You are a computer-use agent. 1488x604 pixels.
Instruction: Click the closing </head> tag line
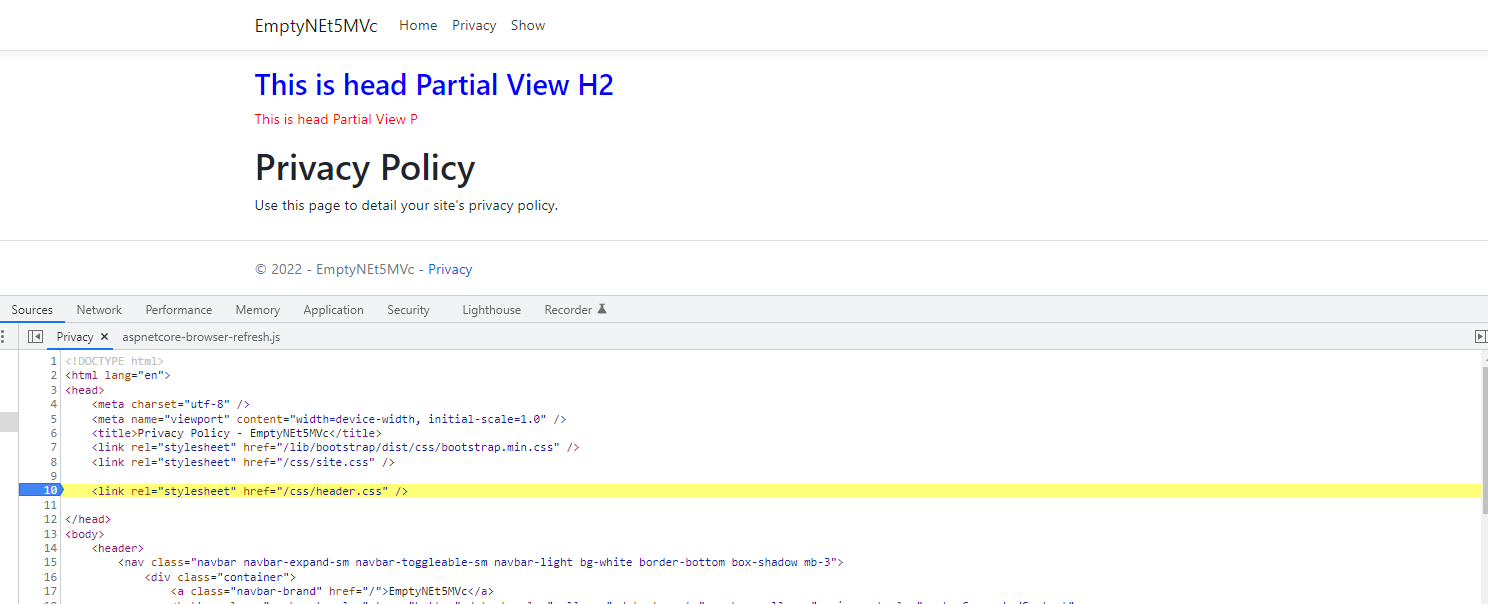[x=88, y=520]
